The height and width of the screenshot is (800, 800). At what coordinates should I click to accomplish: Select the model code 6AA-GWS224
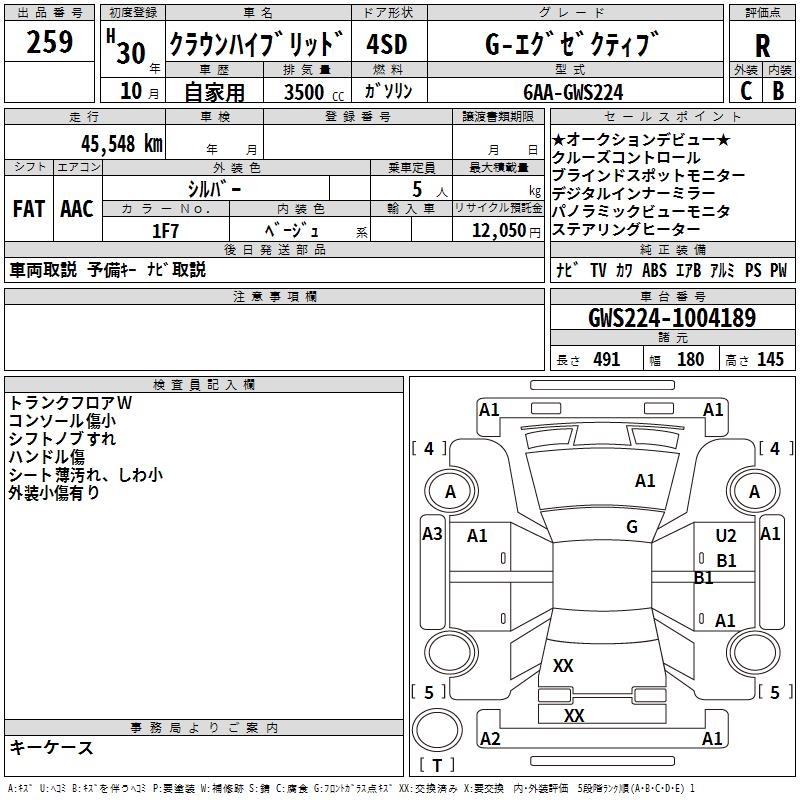click(573, 92)
